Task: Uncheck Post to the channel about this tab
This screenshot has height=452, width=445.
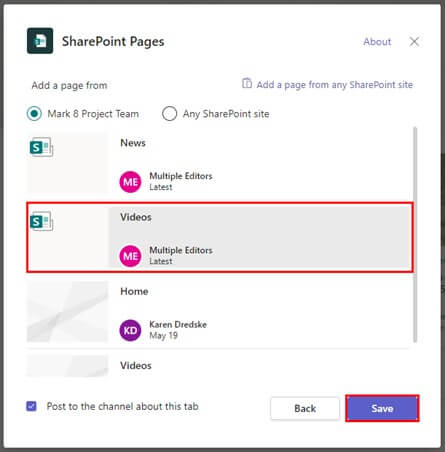Action: click(x=32, y=406)
